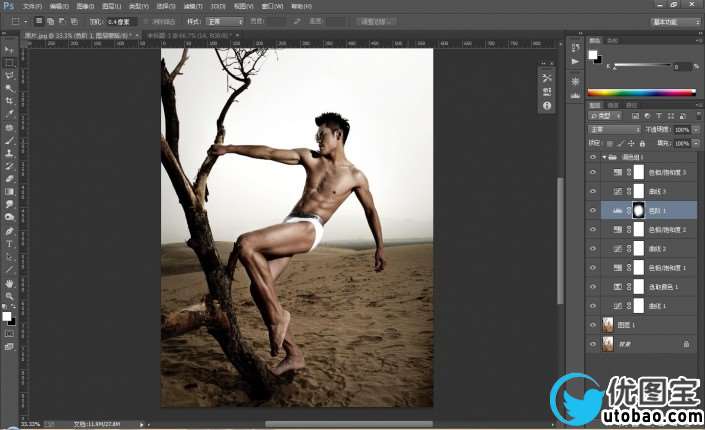Select the Move tool
Viewport: 705px width, 430px height.
click(x=9, y=49)
